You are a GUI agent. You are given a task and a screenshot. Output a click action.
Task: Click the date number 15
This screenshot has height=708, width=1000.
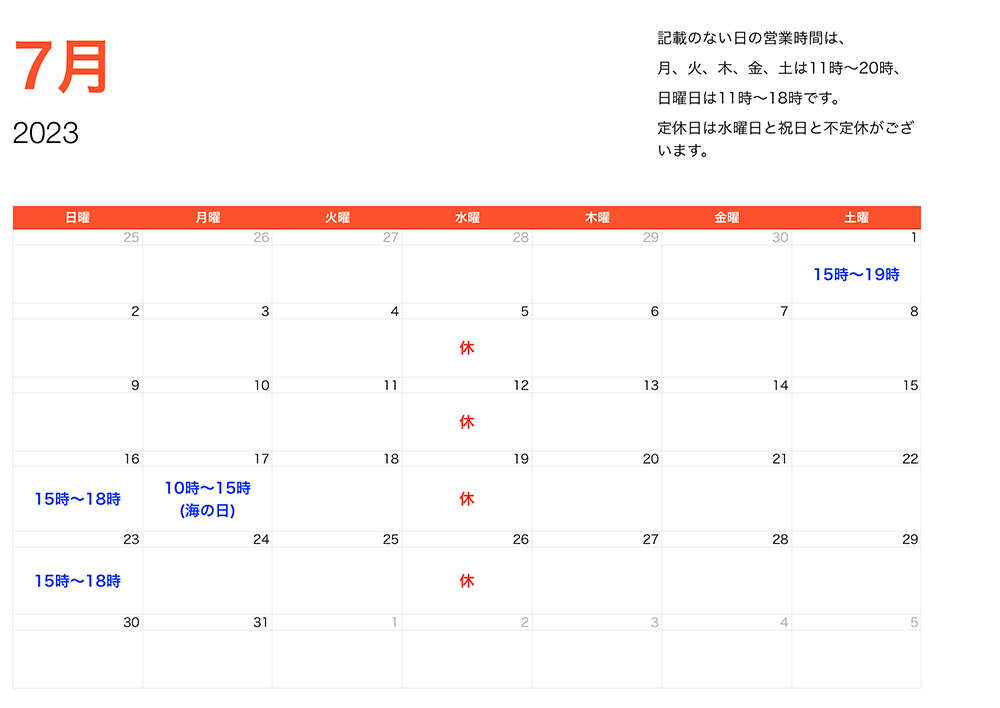pyautogui.click(x=908, y=385)
